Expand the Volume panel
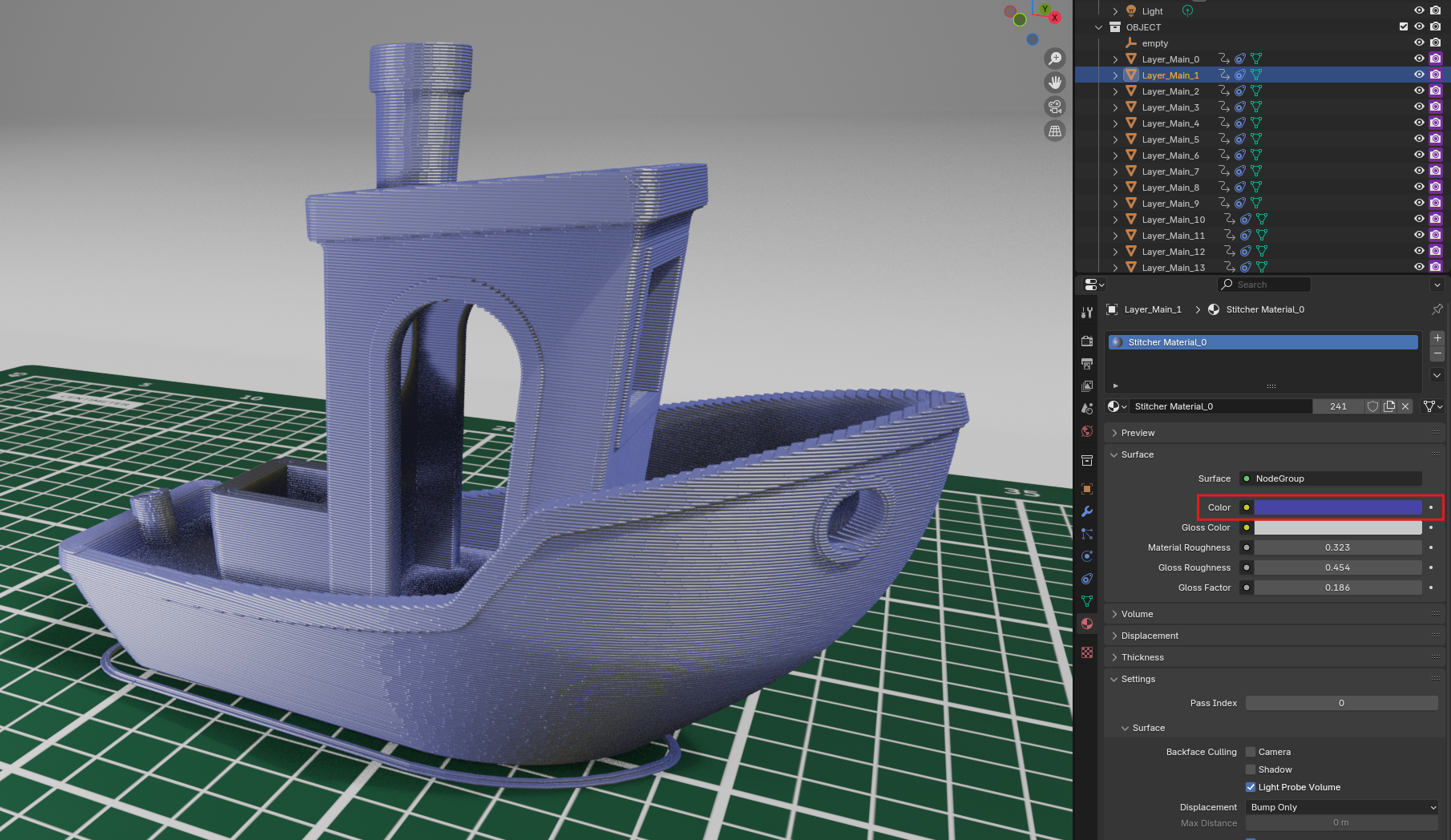This screenshot has height=840, width=1451. pos(1137,614)
